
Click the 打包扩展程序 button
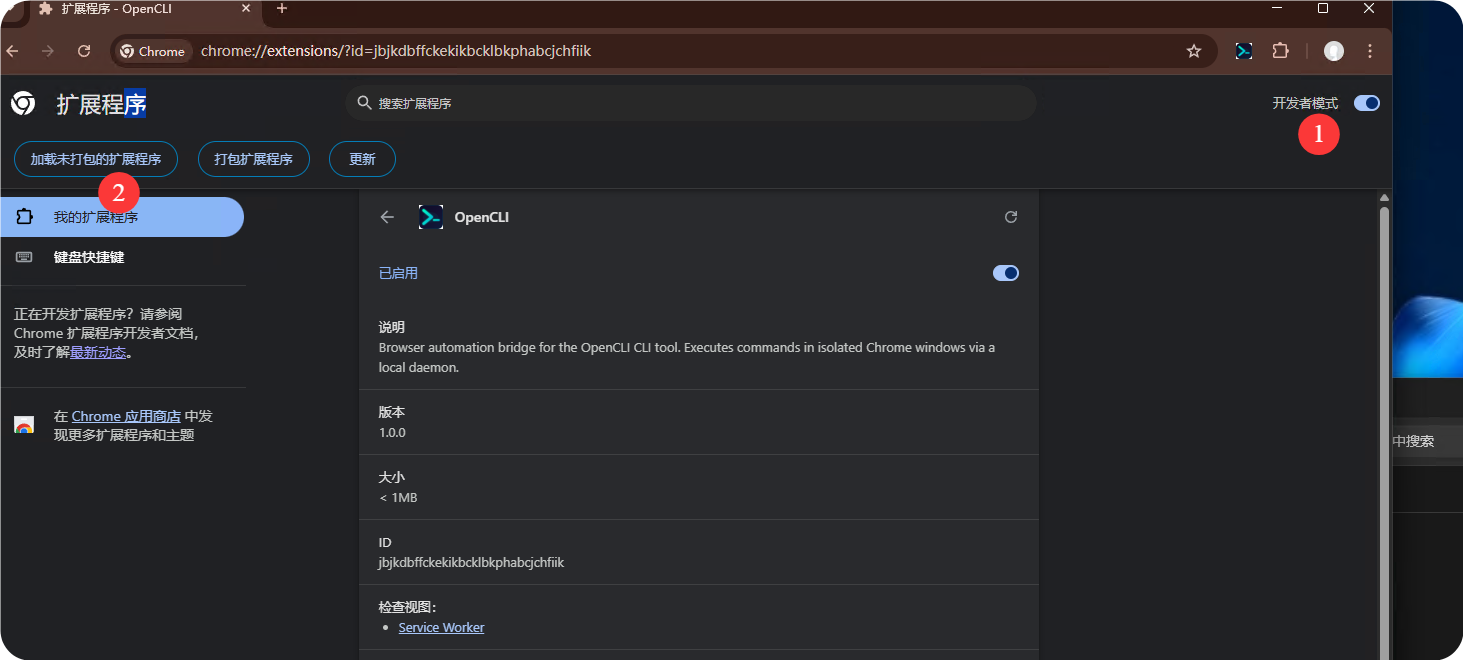(x=254, y=159)
